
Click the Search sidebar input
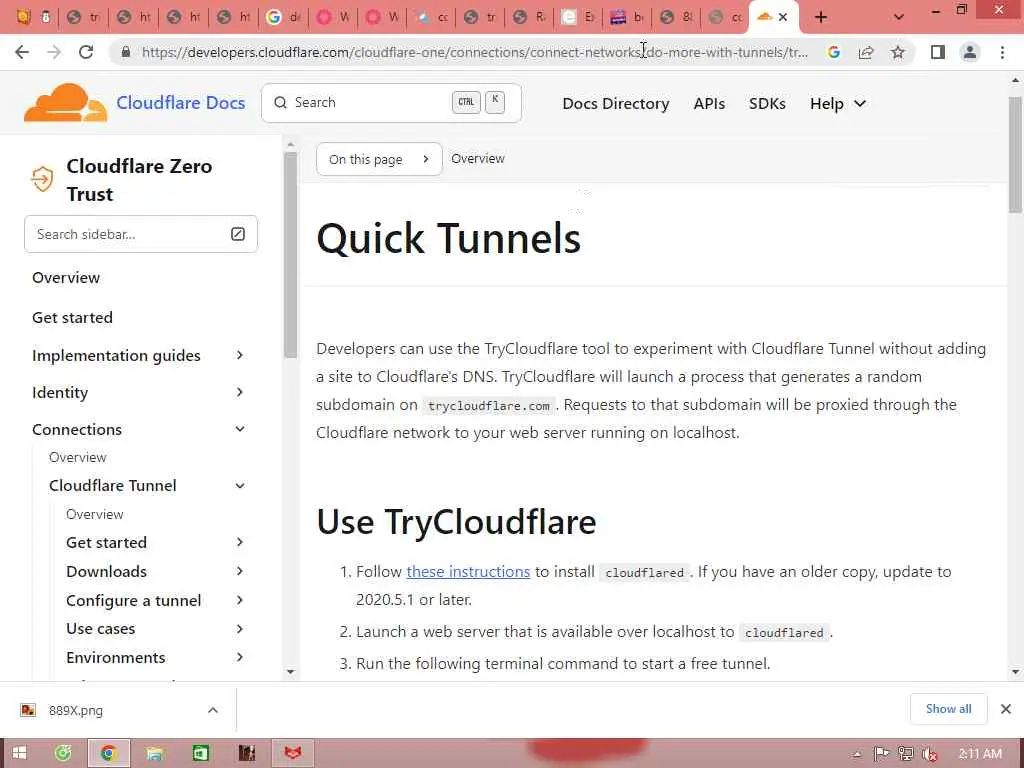(x=141, y=234)
